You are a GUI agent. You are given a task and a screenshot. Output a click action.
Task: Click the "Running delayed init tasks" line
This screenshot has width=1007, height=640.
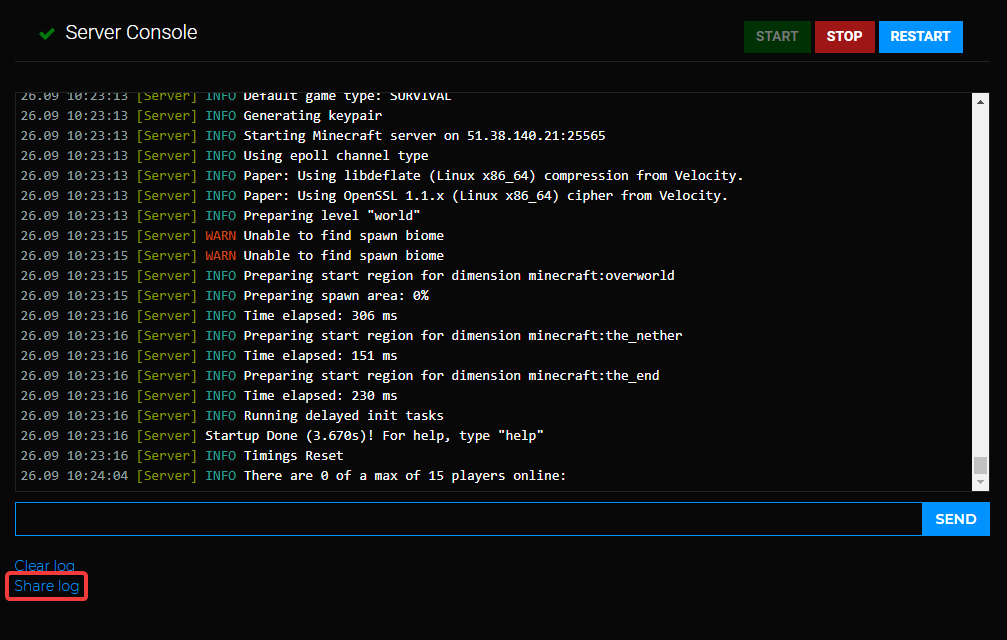point(232,415)
